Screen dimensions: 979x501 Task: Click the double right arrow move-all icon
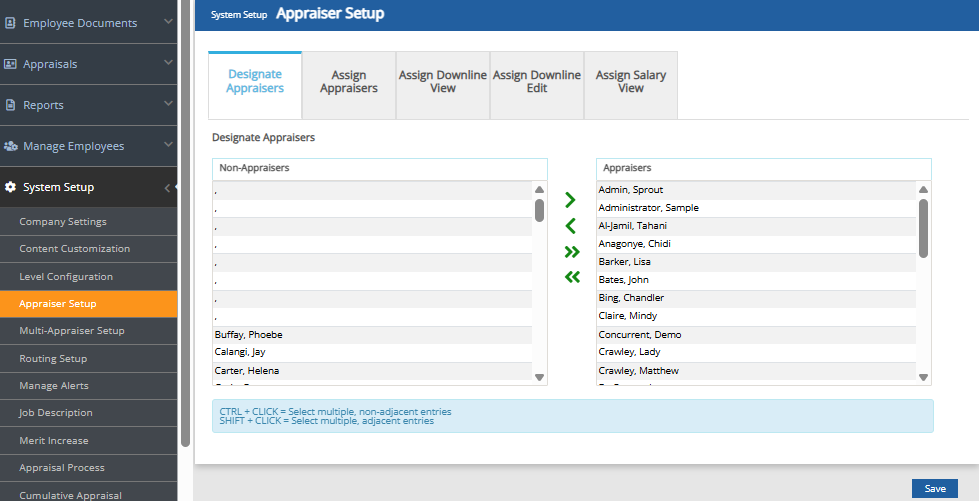point(571,251)
